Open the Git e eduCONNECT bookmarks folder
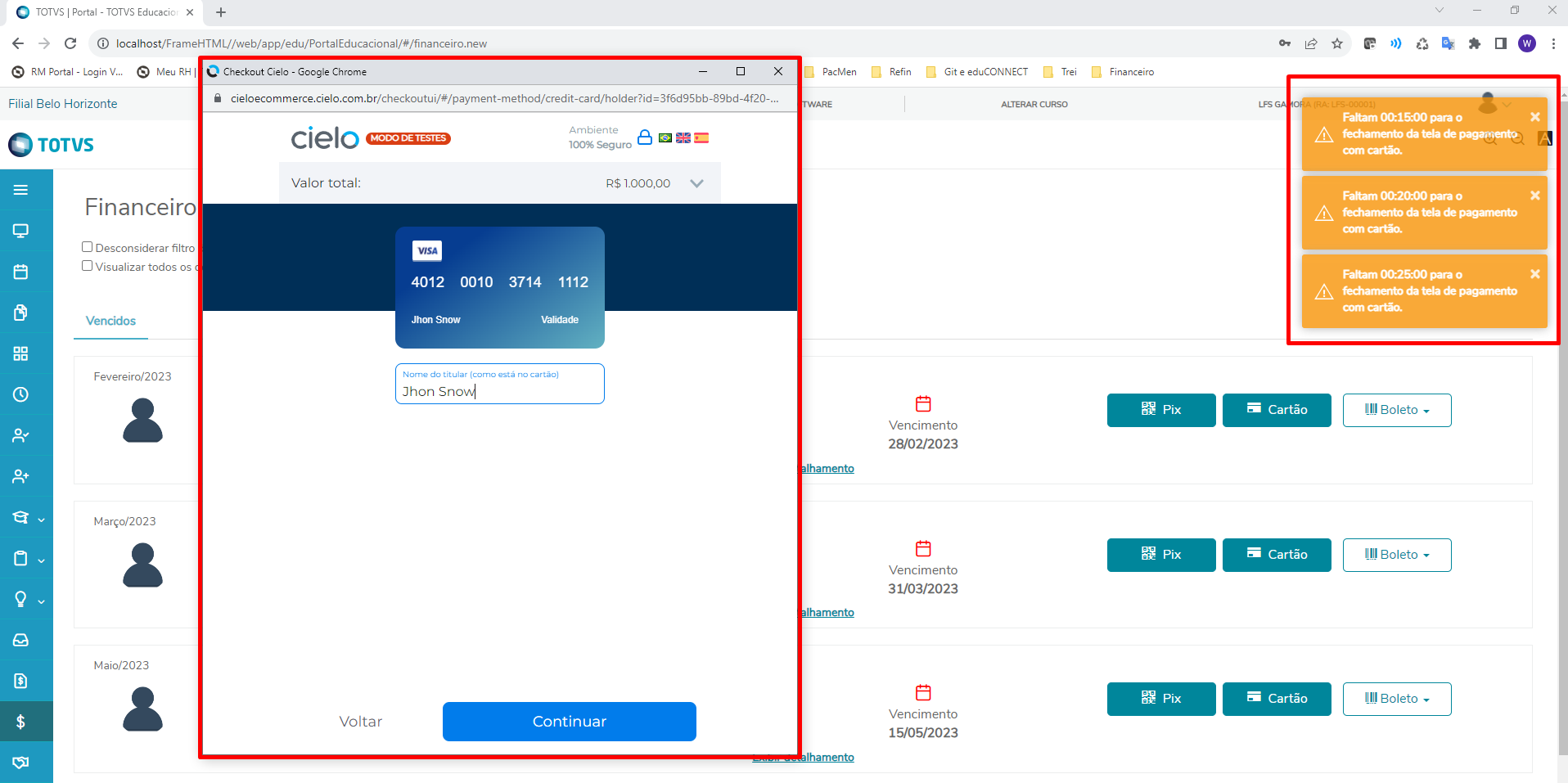Screen dimensions: 1568x783 pos(976,72)
